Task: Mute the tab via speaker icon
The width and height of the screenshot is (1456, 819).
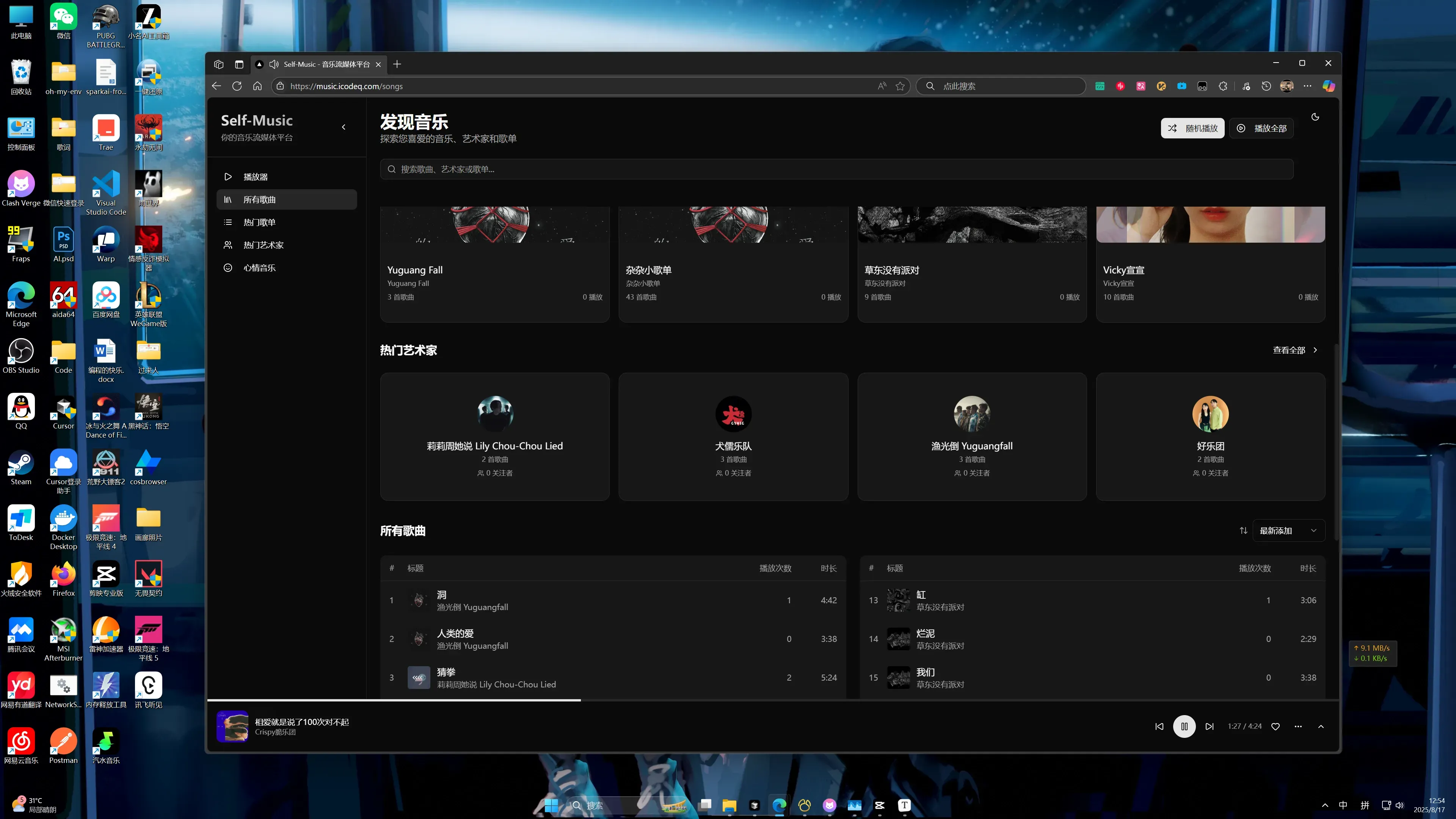Action: [x=274, y=64]
